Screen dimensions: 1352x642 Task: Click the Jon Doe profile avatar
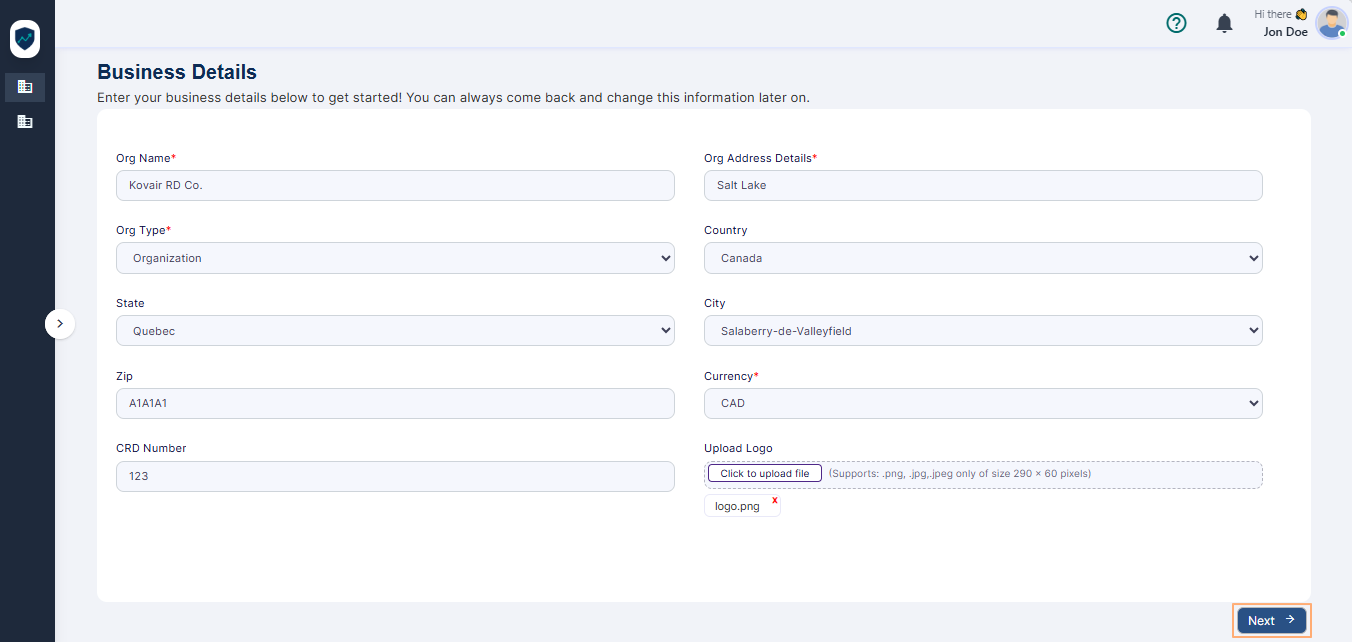1331,23
